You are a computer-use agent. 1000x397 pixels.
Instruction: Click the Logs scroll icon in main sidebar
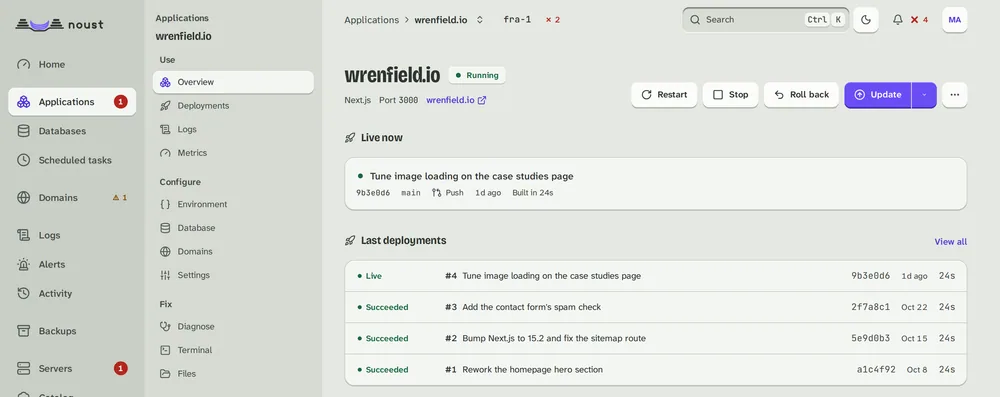click(24, 235)
